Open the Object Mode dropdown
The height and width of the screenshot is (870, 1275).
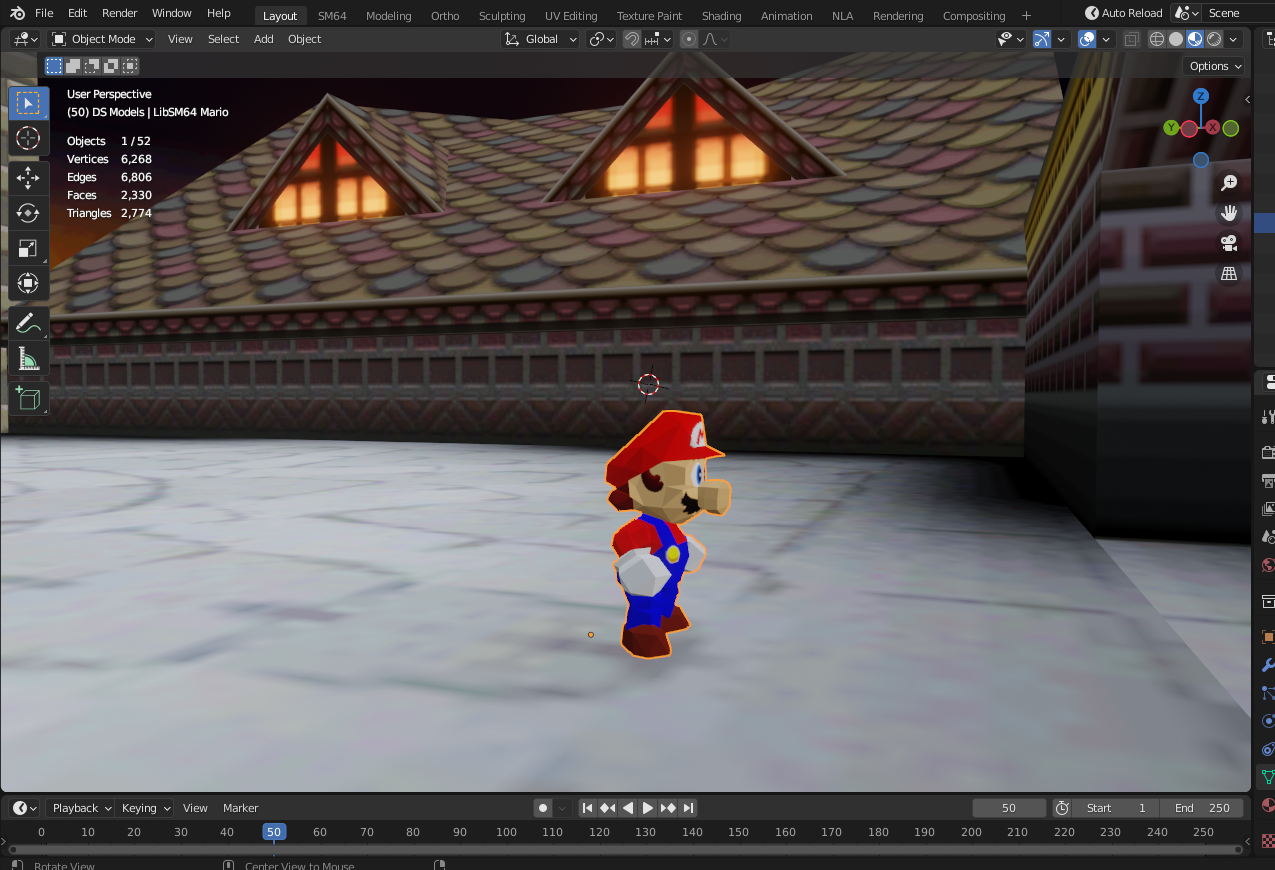101,38
